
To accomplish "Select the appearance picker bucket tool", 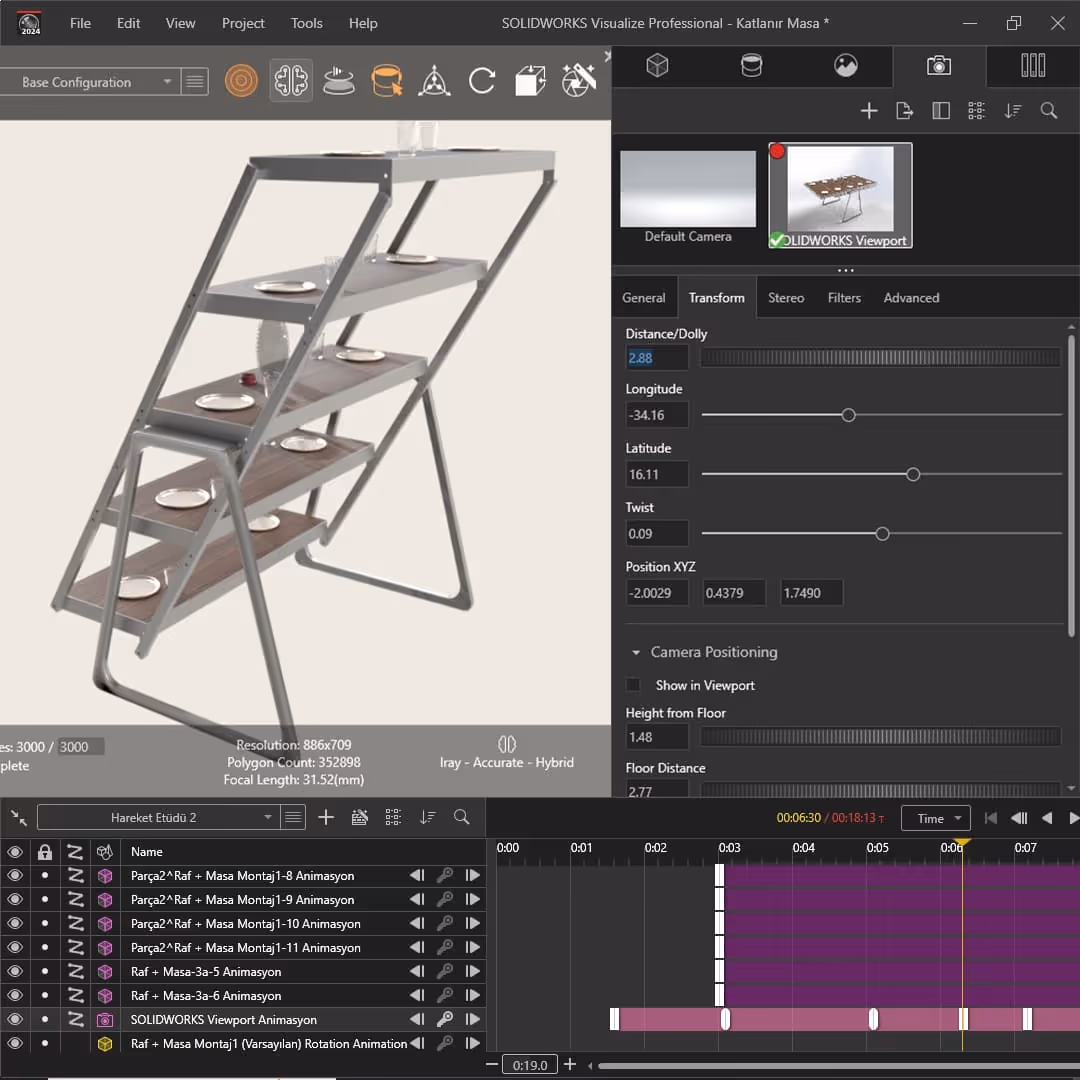I will (x=386, y=81).
